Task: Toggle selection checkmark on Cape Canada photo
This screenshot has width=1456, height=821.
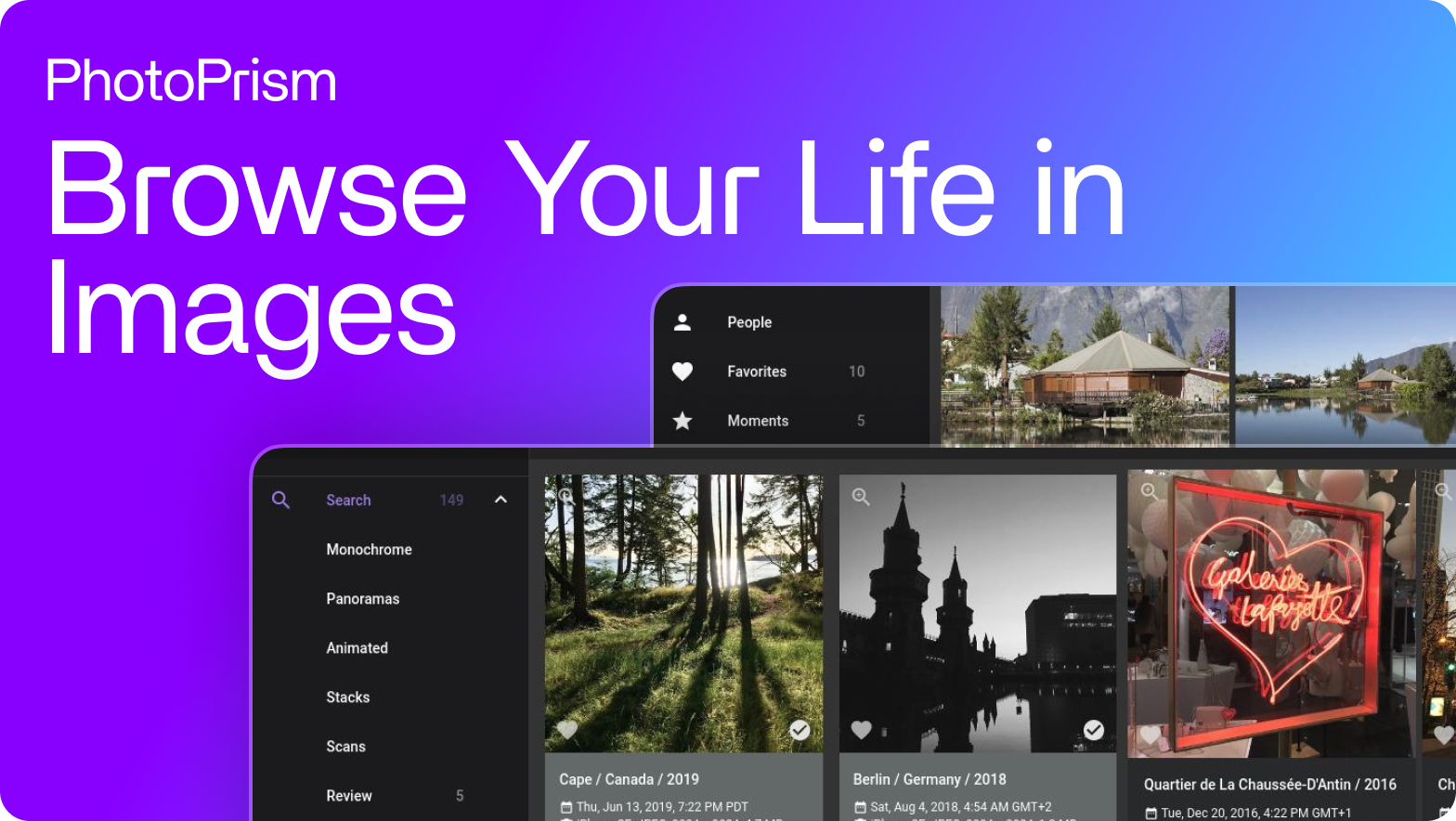Action: [799, 730]
